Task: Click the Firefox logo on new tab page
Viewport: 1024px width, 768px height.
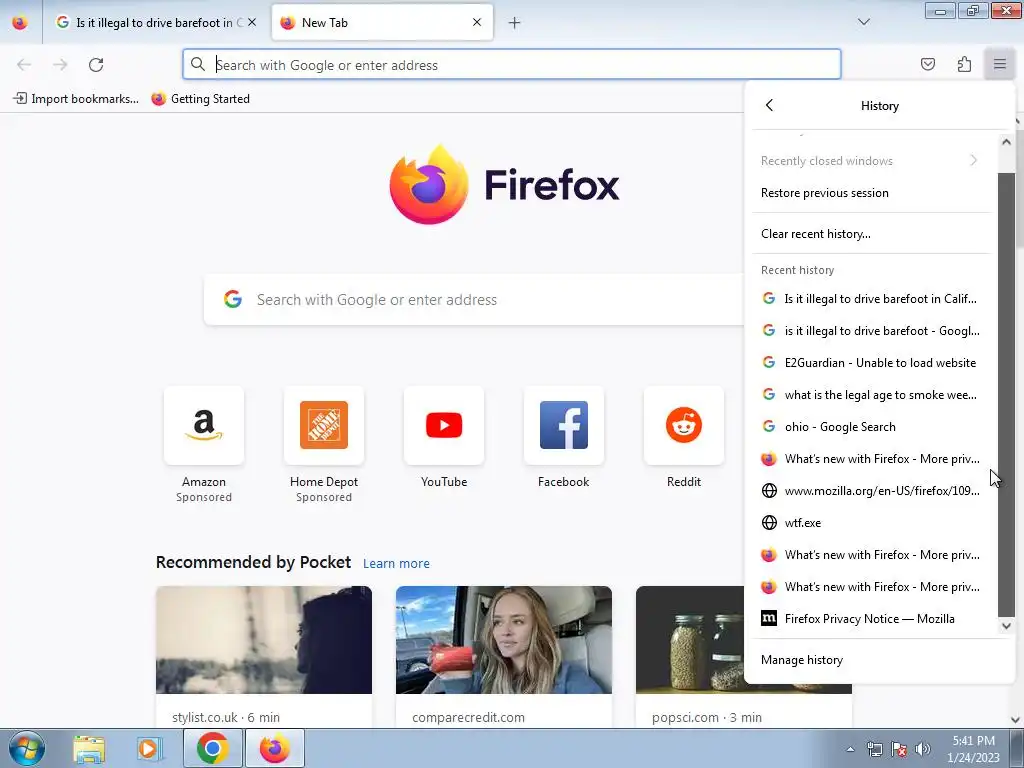Action: click(x=504, y=185)
